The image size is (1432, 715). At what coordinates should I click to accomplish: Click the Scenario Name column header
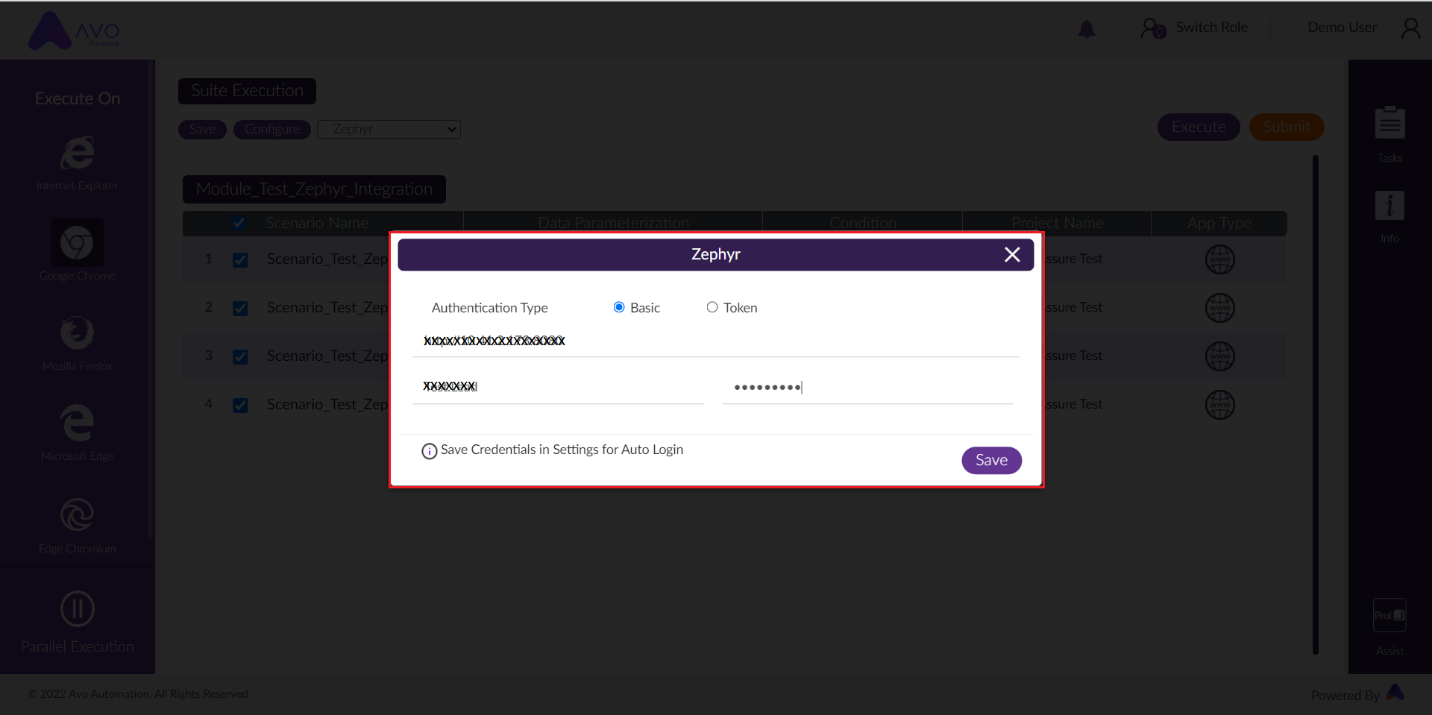[x=317, y=223]
